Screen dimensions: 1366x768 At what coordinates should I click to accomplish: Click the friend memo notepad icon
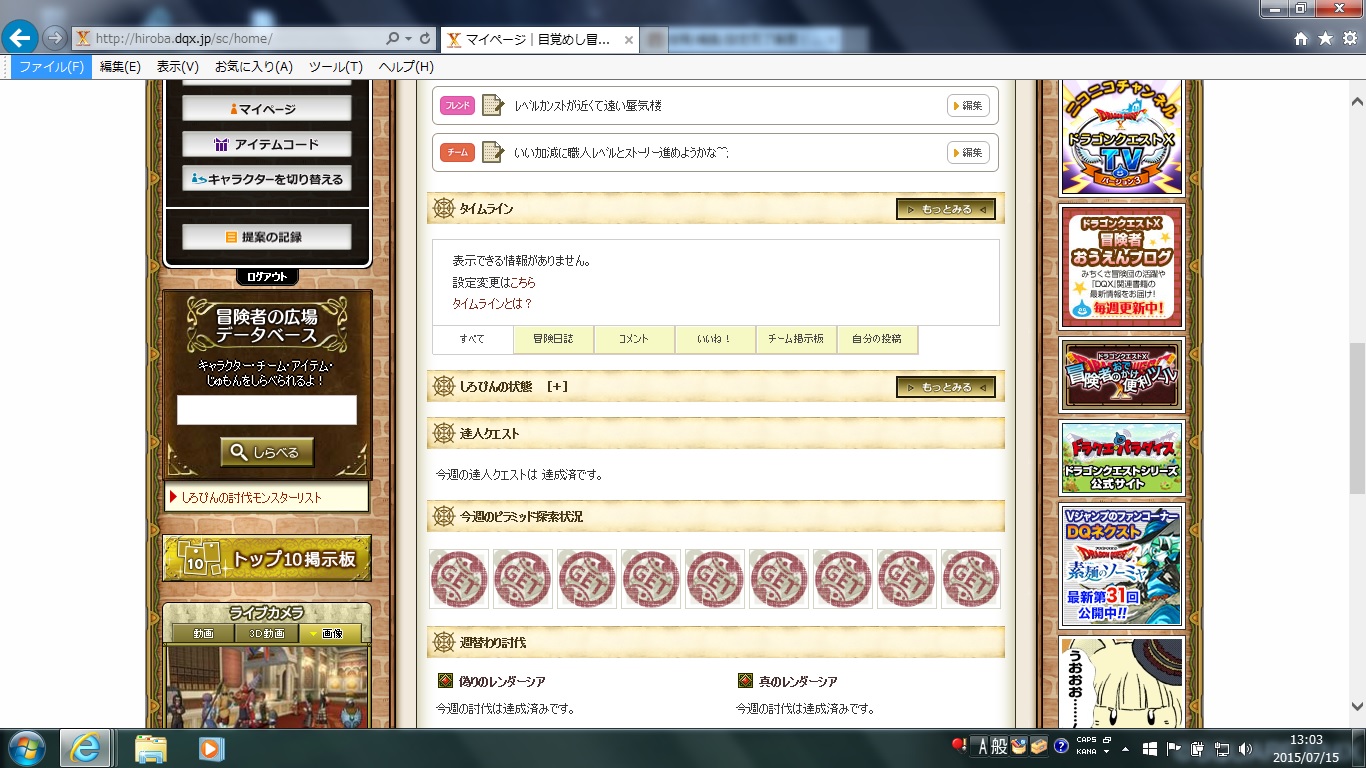pyautogui.click(x=492, y=105)
